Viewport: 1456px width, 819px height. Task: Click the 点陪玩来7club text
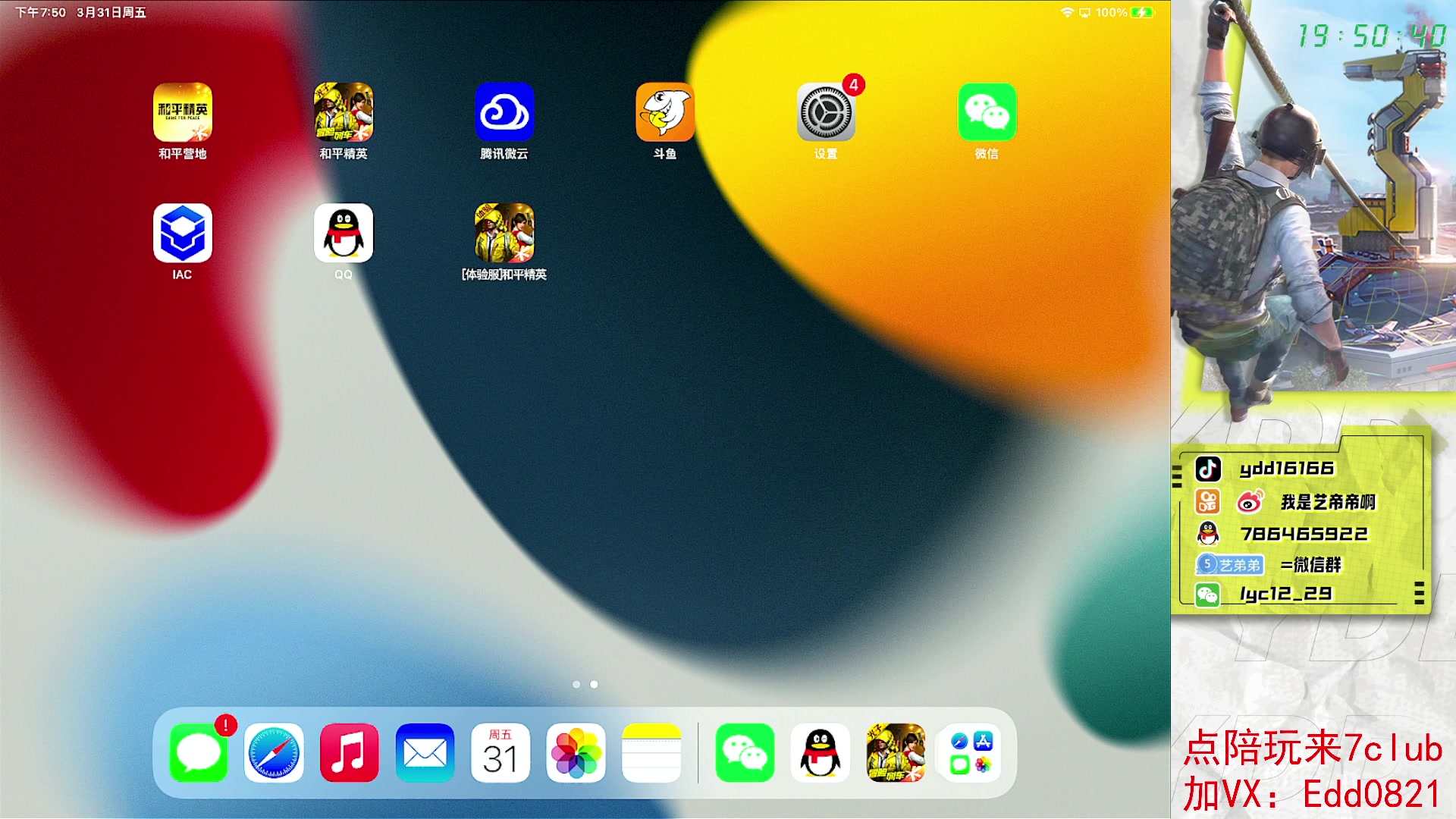pyautogui.click(x=1313, y=748)
